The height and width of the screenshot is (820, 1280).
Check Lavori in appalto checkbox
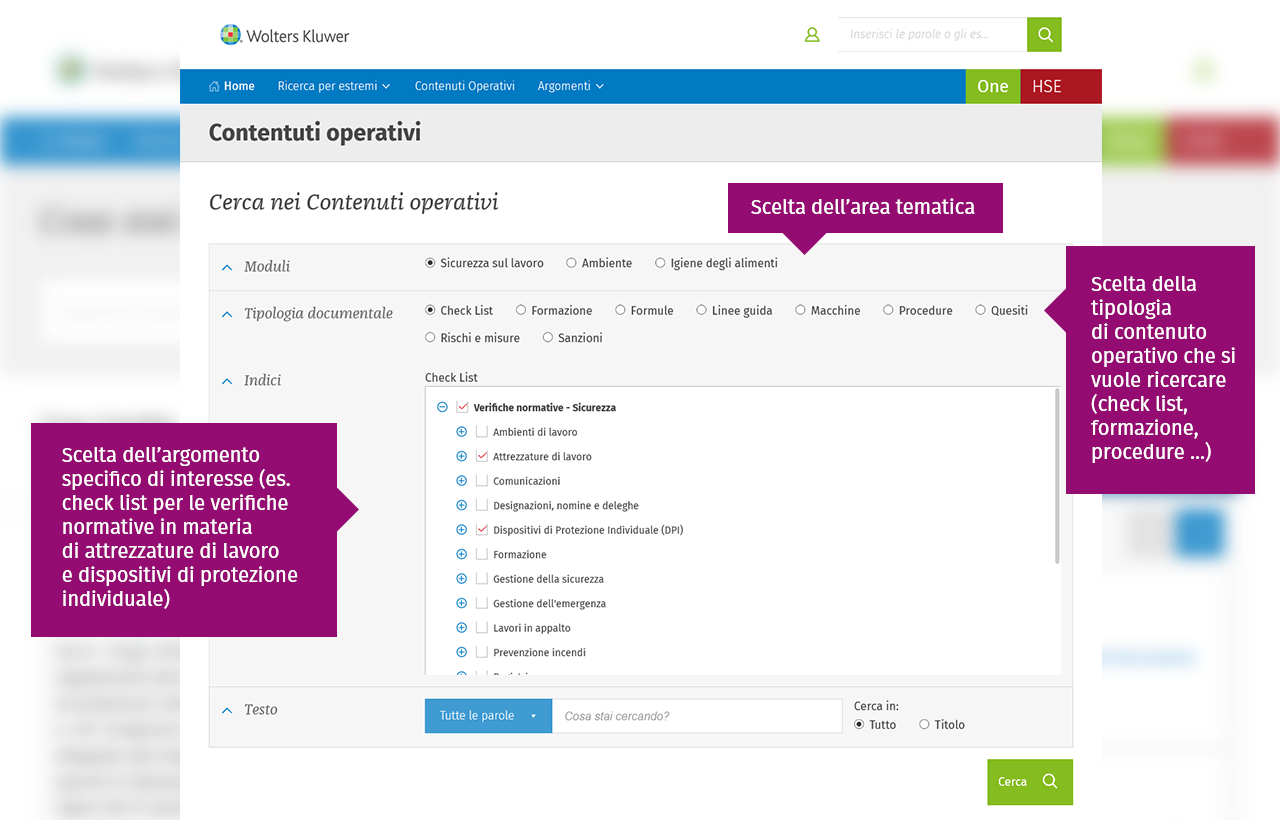click(482, 628)
